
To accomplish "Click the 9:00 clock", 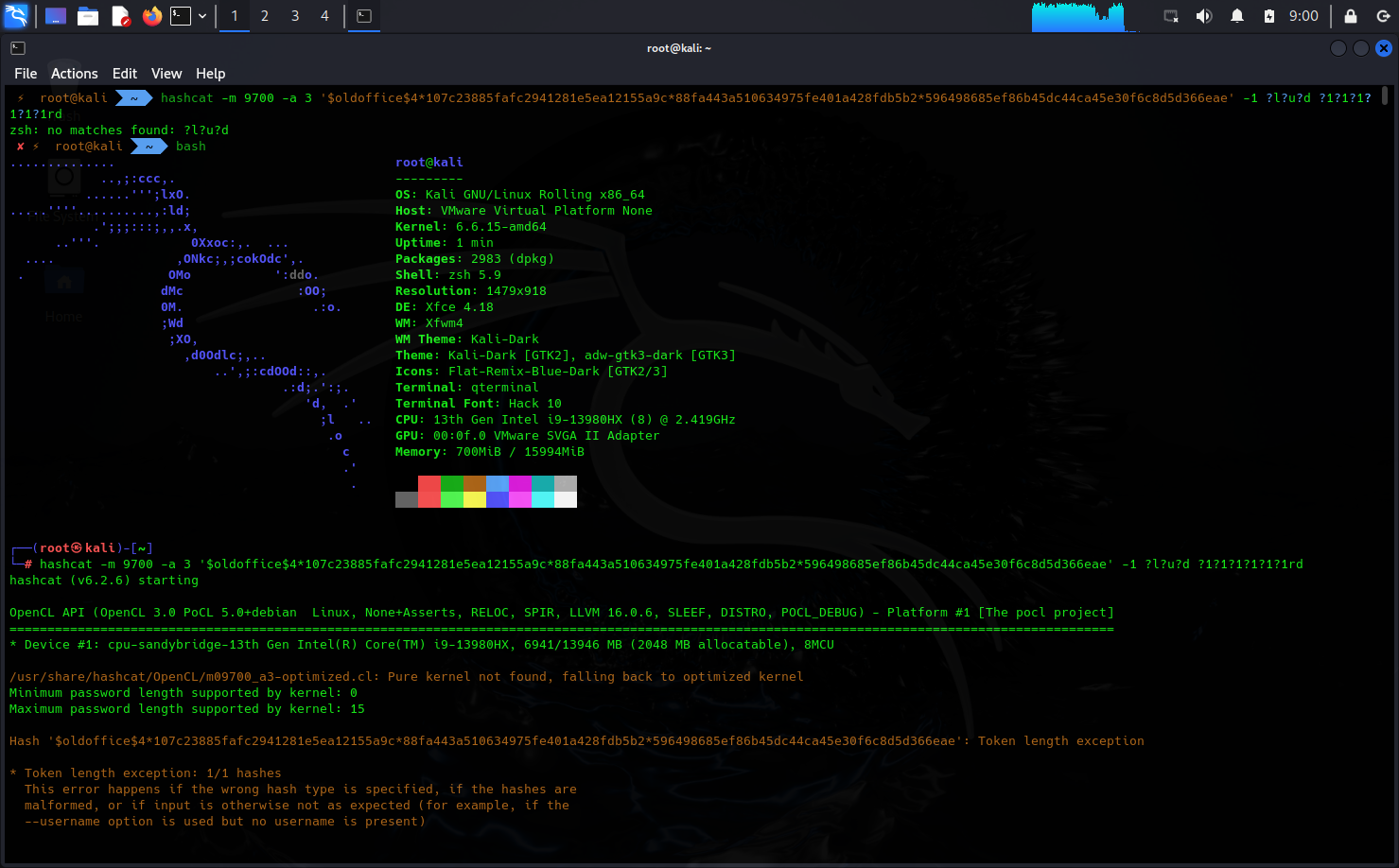I will tap(1303, 16).
